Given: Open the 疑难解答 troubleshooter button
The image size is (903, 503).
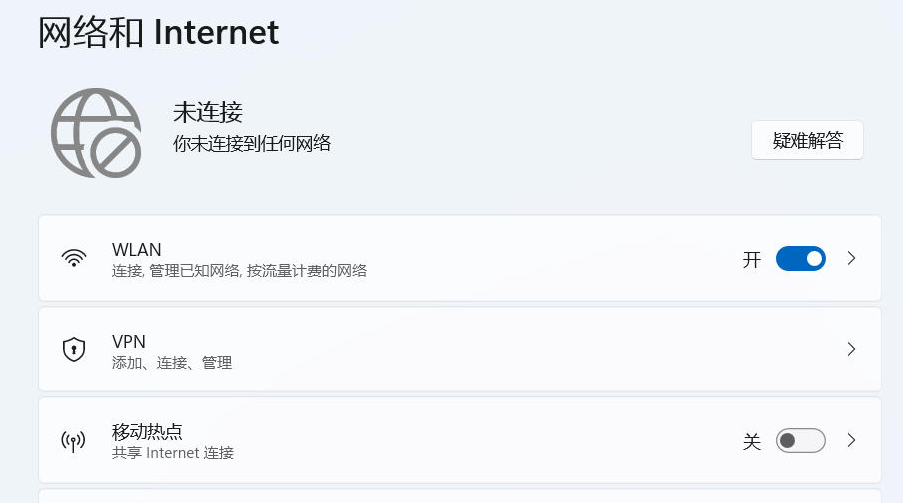Looking at the screenshot, I should [x=807, y=141].
